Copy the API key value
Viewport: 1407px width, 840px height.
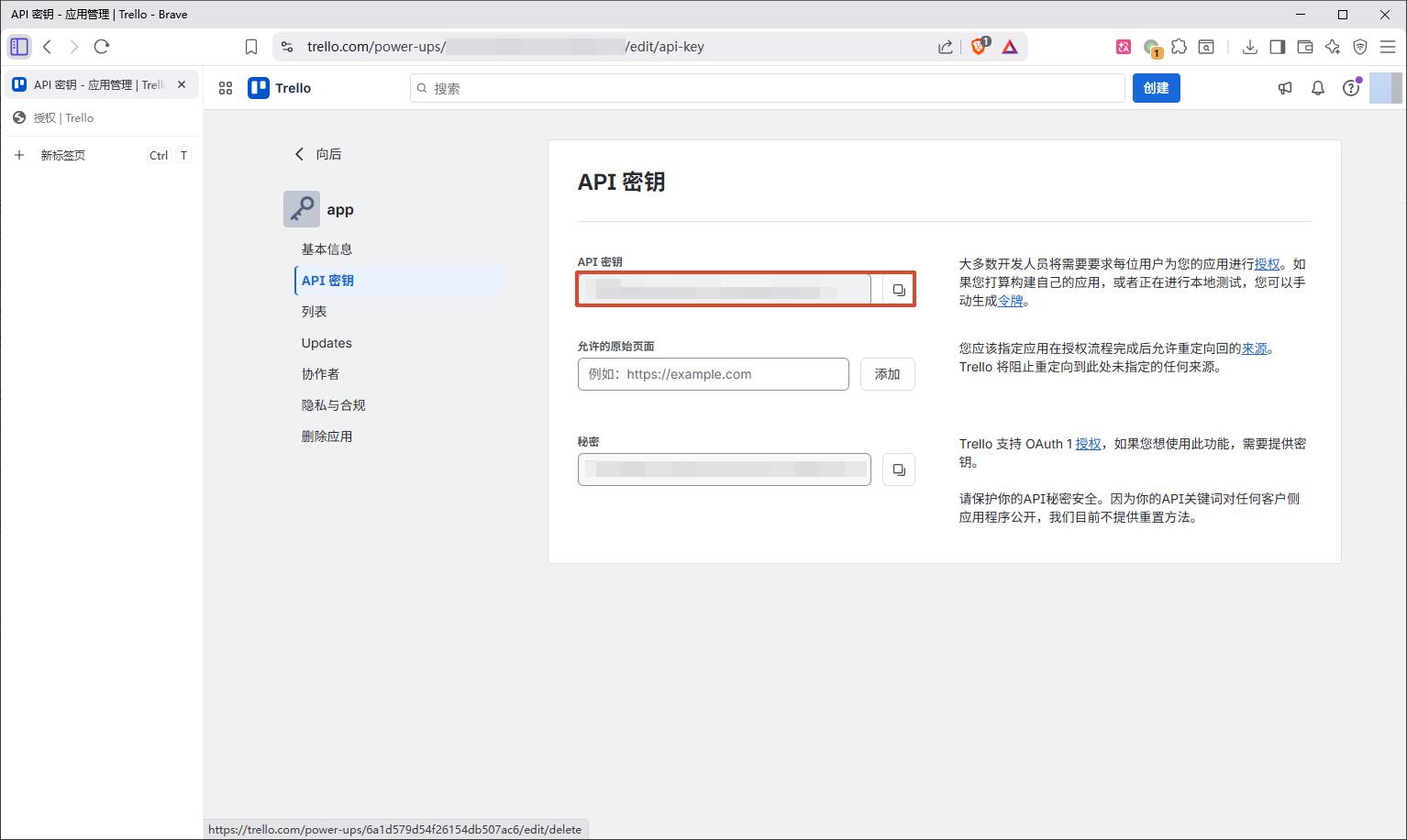click(899, 290)
